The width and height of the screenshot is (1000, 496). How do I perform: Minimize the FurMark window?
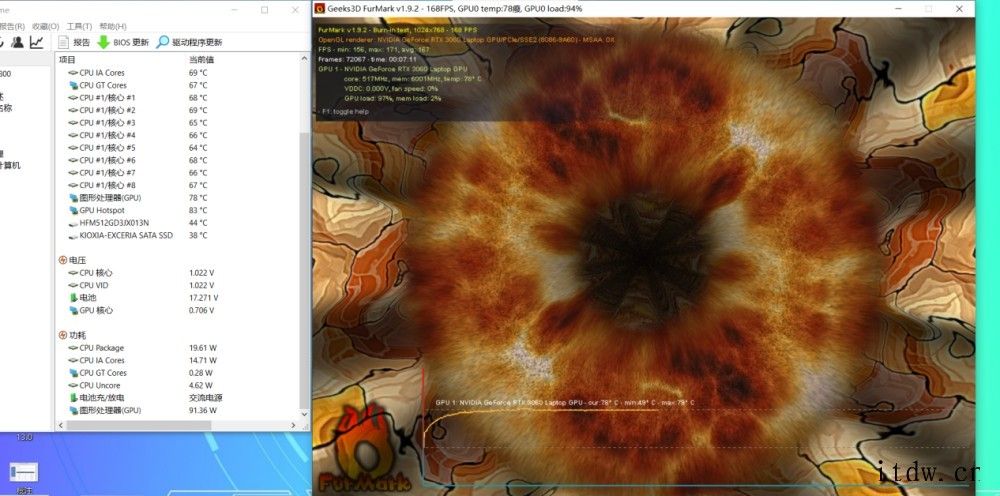pos(898,9)
